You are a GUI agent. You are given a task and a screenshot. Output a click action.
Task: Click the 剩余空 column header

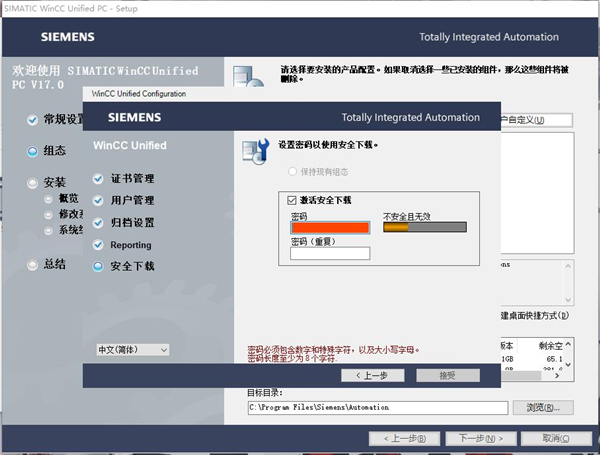pyautogui.click(x=551, y=346)
